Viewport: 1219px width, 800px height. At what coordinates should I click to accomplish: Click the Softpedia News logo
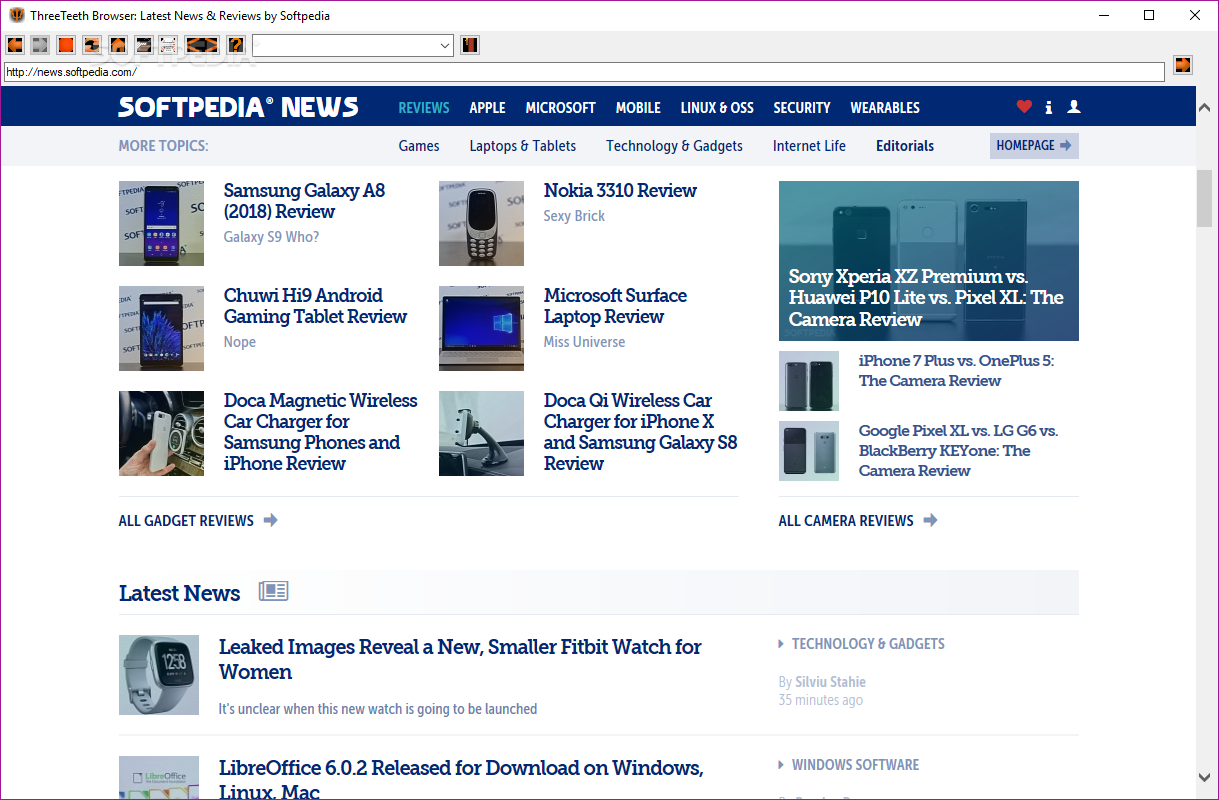[x=238, y=107]
